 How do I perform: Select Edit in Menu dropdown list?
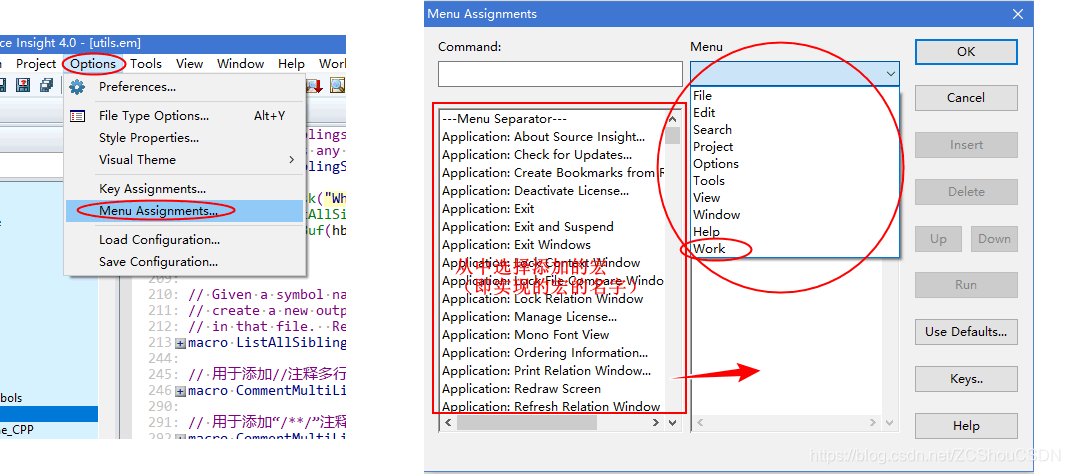(x=795, y=113)
